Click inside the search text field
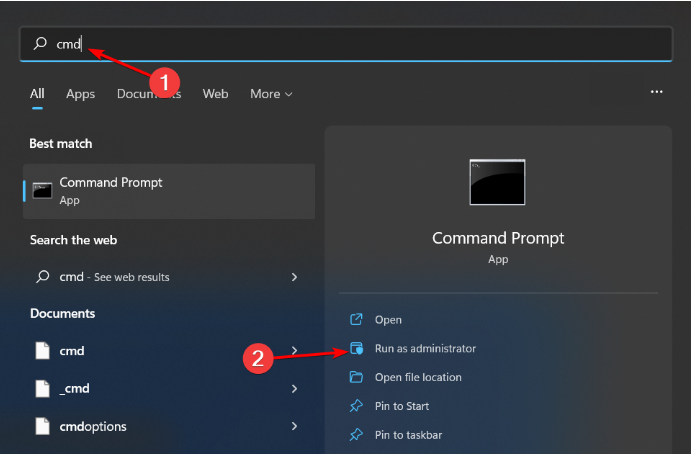The image size is (691, 454). click(360, 44)
